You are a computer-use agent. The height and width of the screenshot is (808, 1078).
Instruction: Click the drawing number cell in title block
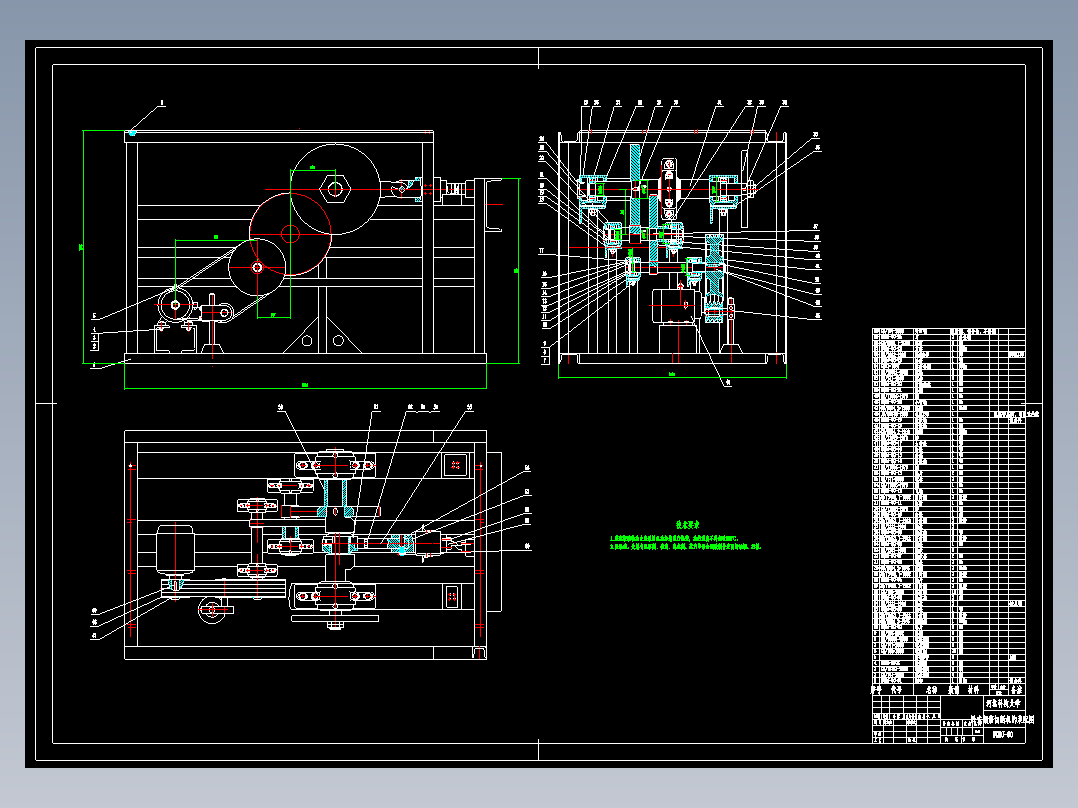coord(1004,735)
